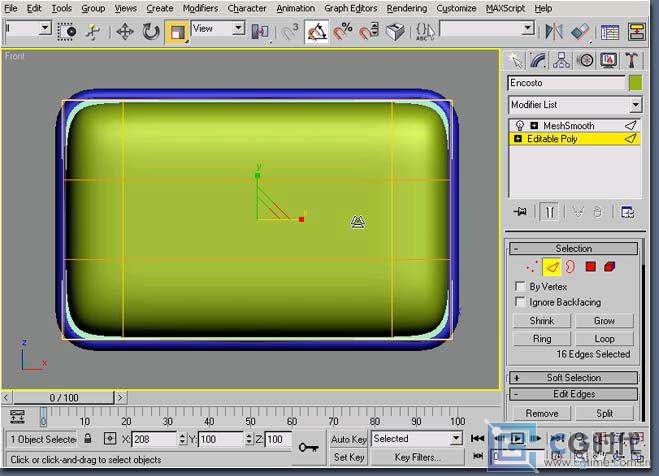Screen dimensions: 659x476
Task: Click the Mirror tool icon
Action: click(x=553, y=32)
